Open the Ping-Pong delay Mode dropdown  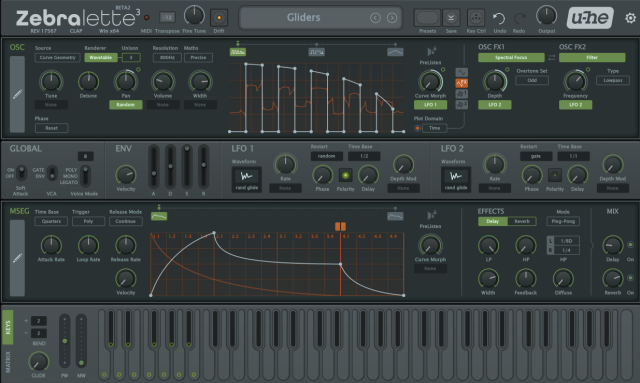tap(563, 221)
